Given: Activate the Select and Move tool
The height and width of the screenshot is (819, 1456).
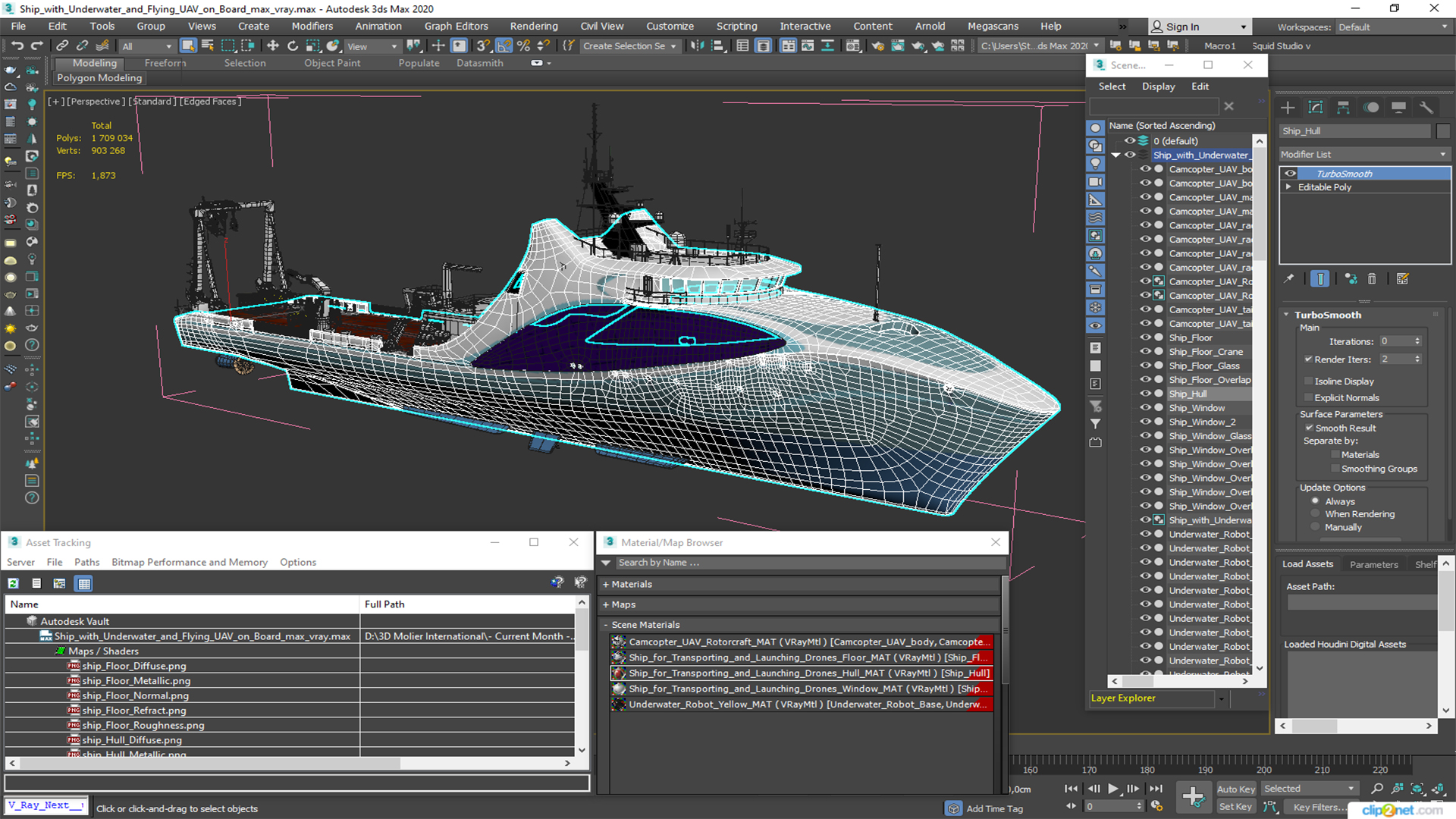Looking at the screenshot, I should click(x=273, y=45).
